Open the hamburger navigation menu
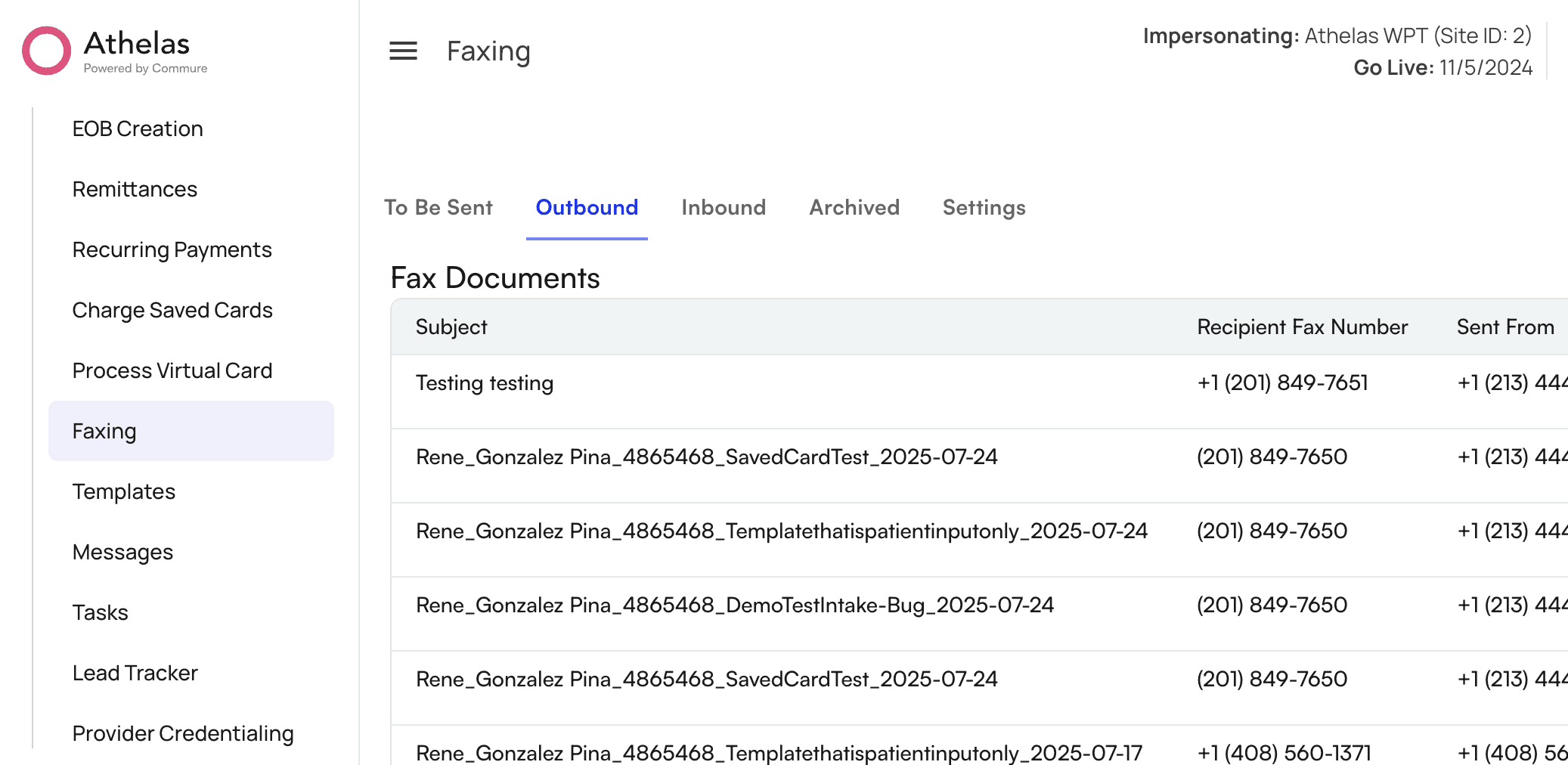The width and height of the screenshot is (1568, 765). tap(403, 51)
